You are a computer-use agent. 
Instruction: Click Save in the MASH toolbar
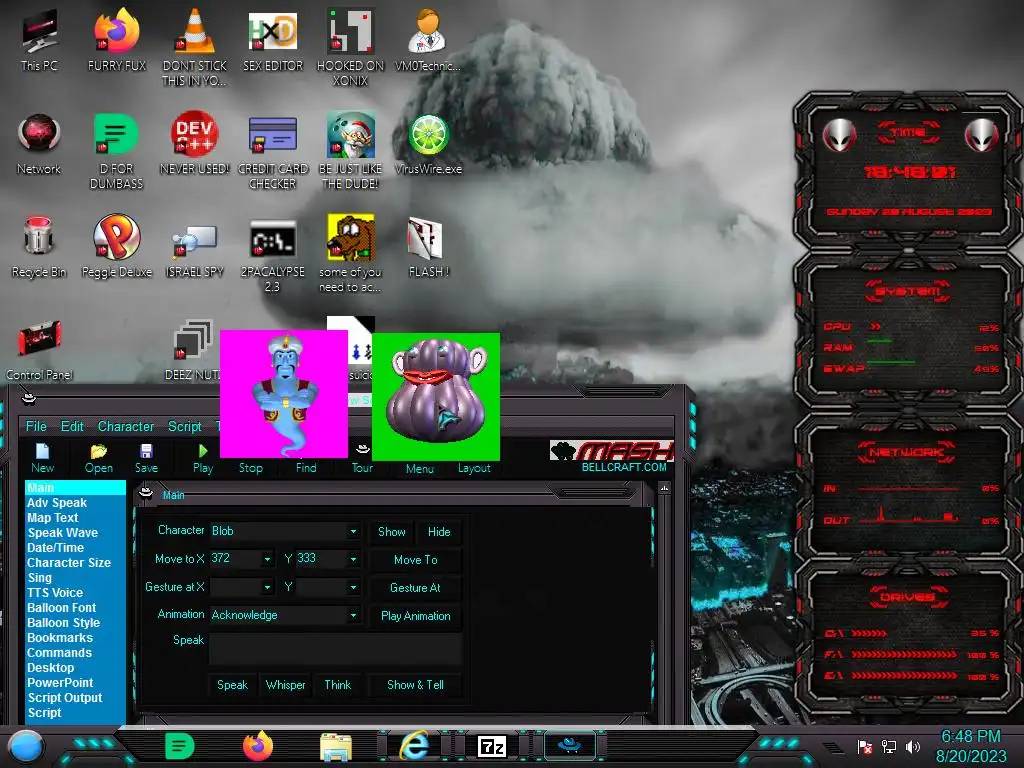[146, 458]
